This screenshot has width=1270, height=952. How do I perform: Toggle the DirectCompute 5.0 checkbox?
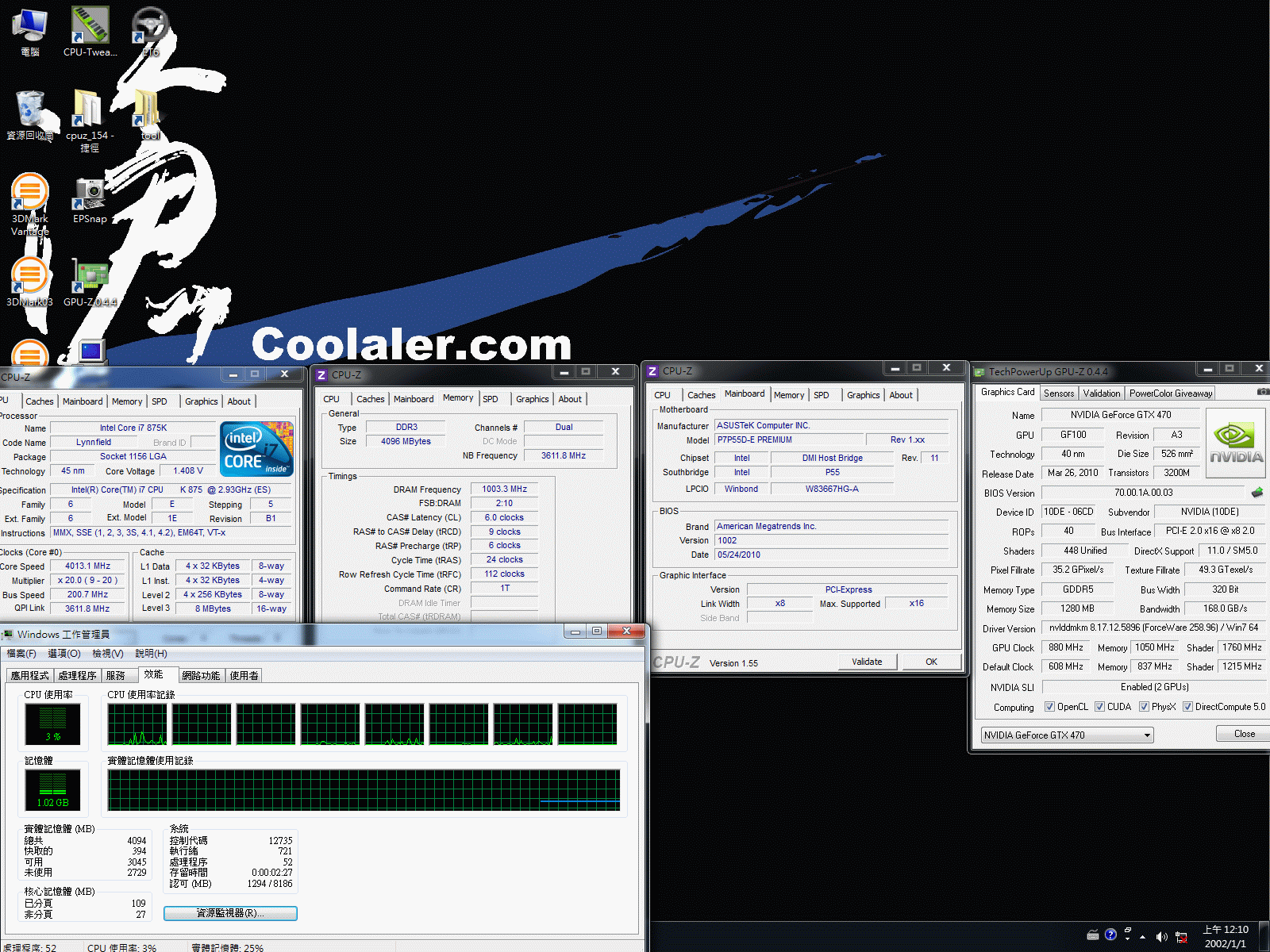click(x=1187, y=707)
